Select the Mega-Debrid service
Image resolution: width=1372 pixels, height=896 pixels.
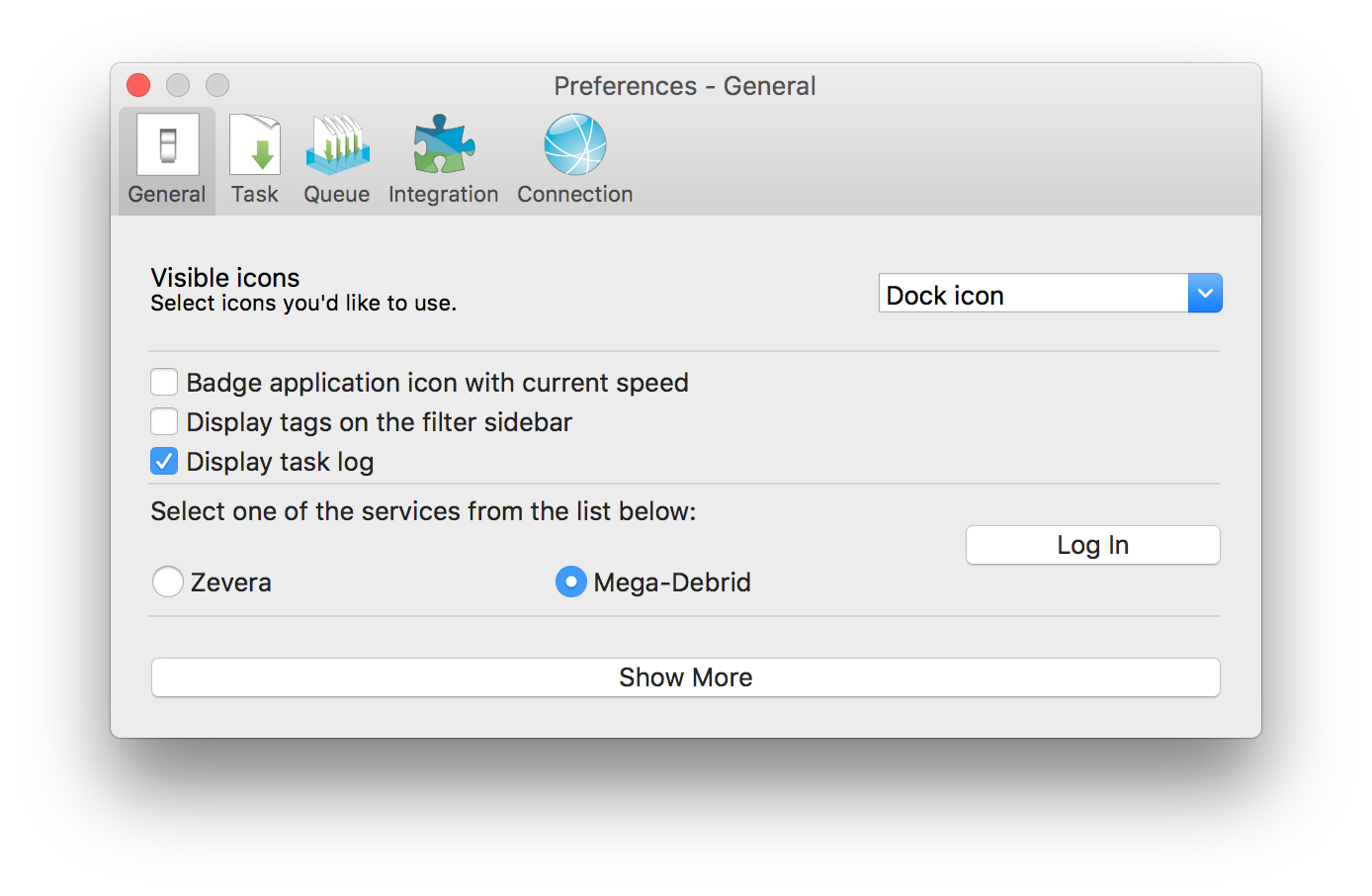tap(570, 582)
